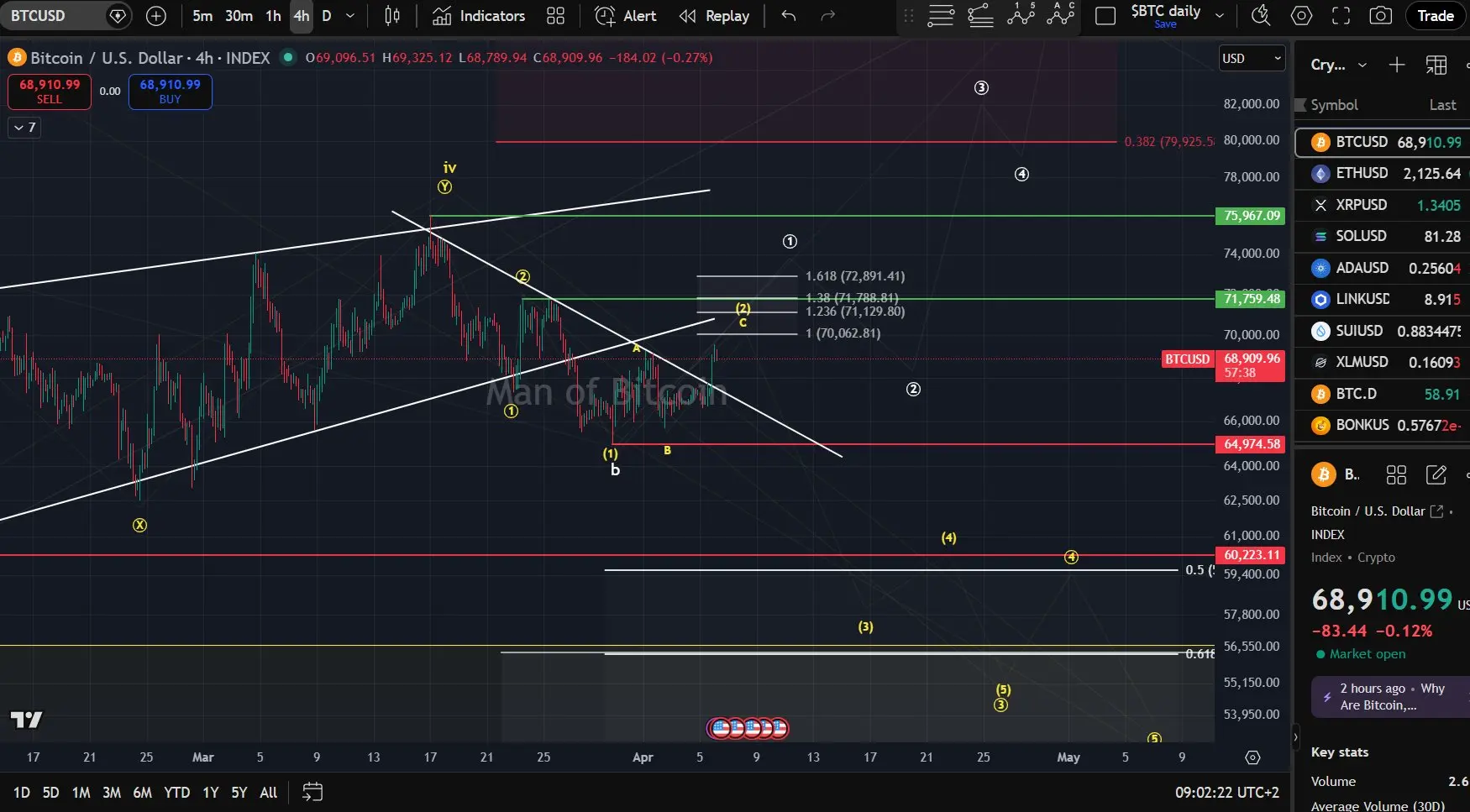Select the ABC correction wave tool
The image size is (1470, 812).
coord(1061,14)
